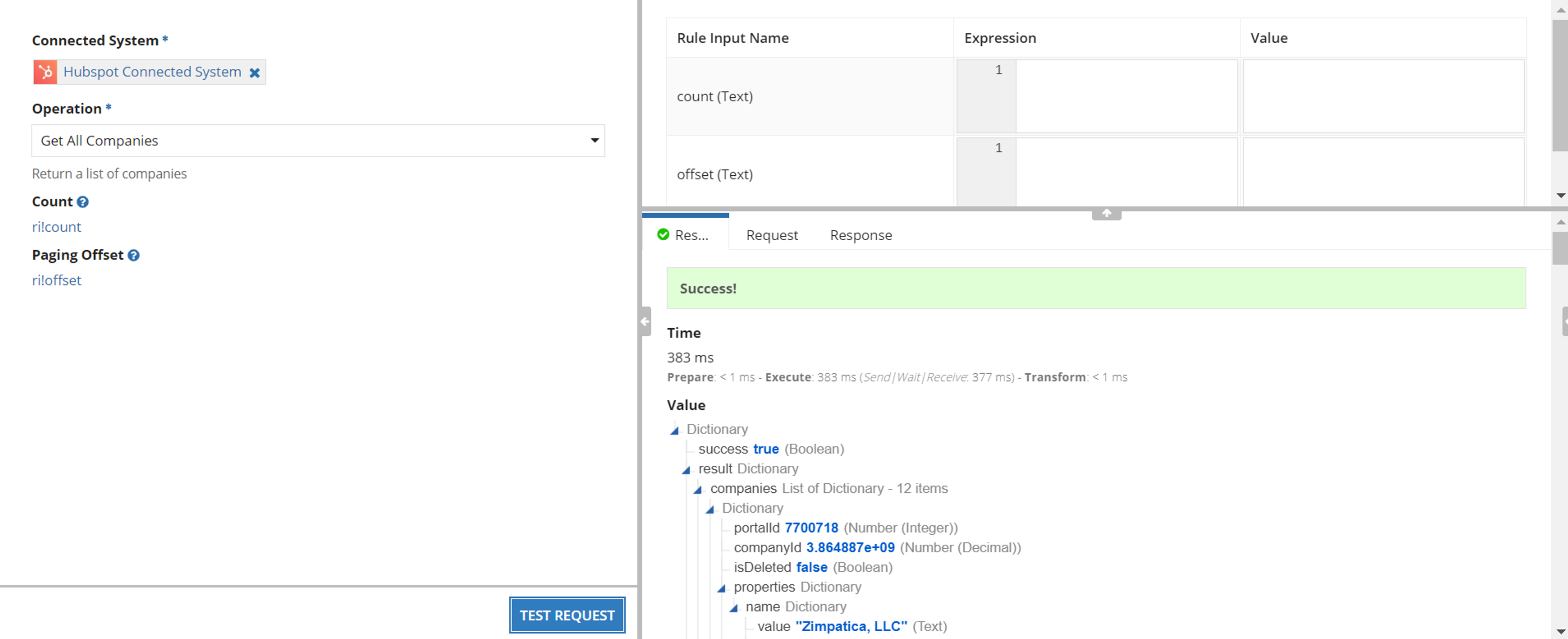
Task: Click the companyId value 3.864887e+09
Action: click(x=850, y=548)
